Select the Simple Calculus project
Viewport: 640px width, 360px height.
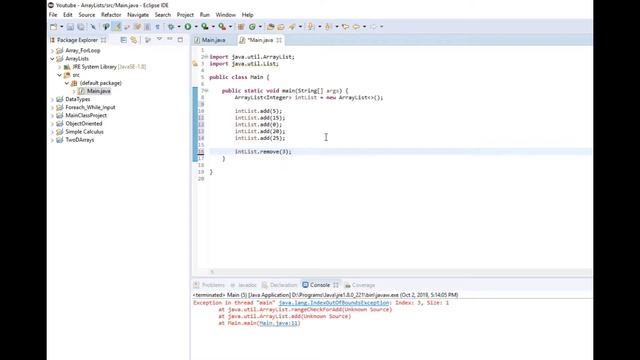coord(84,132)
